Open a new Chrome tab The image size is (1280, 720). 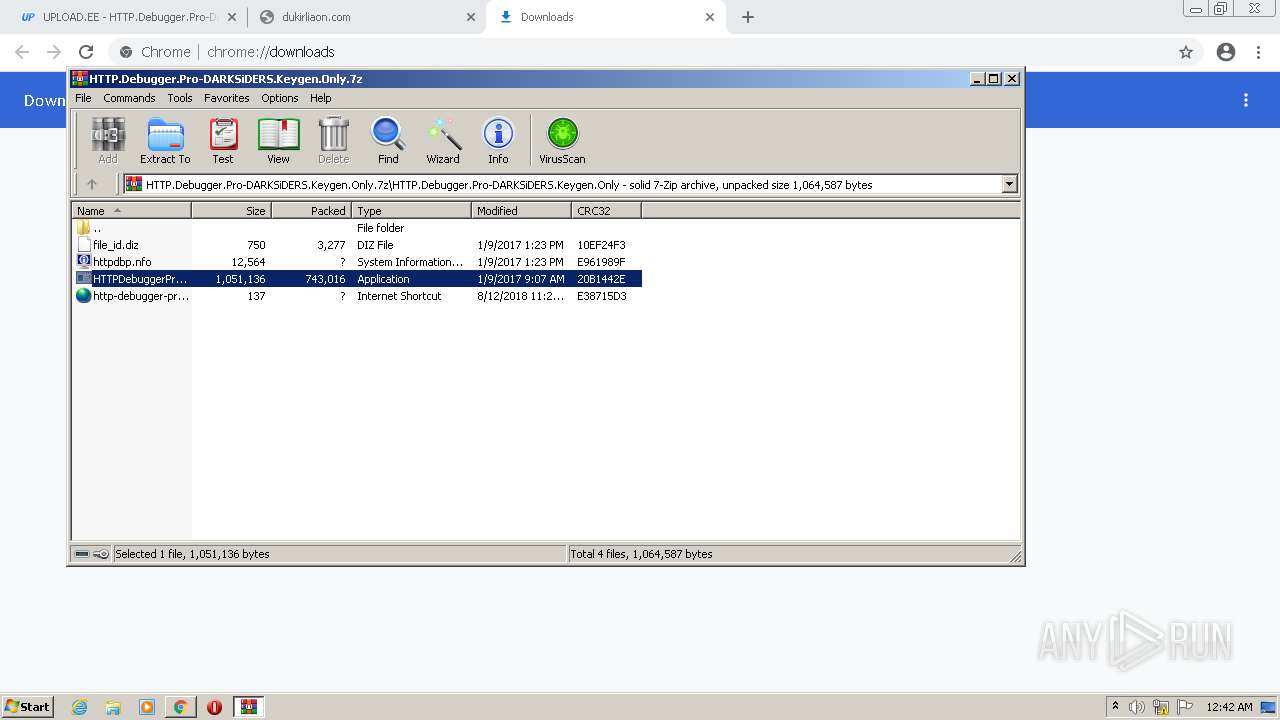(x=748, y=17)
